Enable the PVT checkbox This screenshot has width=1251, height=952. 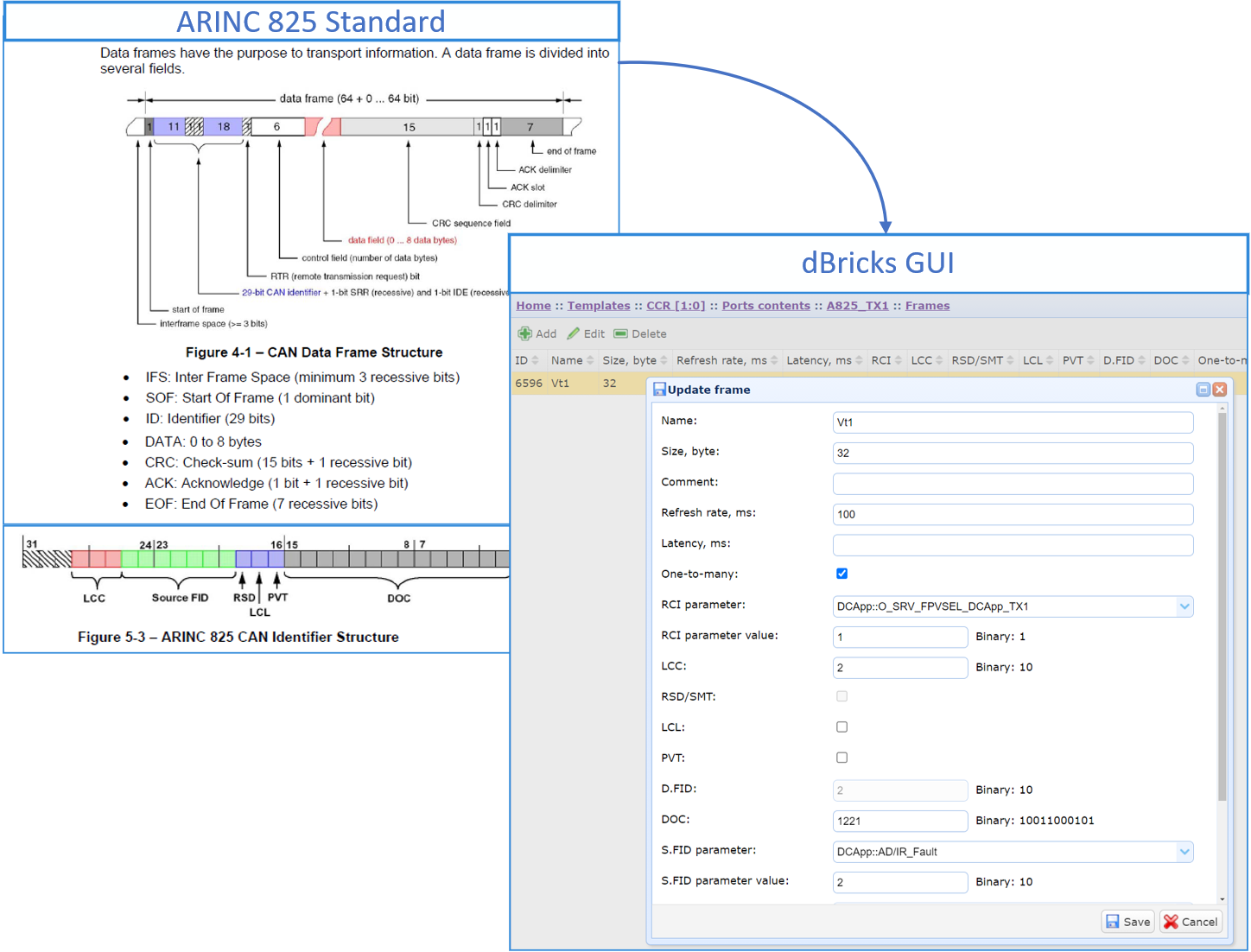tap(841, 758)
